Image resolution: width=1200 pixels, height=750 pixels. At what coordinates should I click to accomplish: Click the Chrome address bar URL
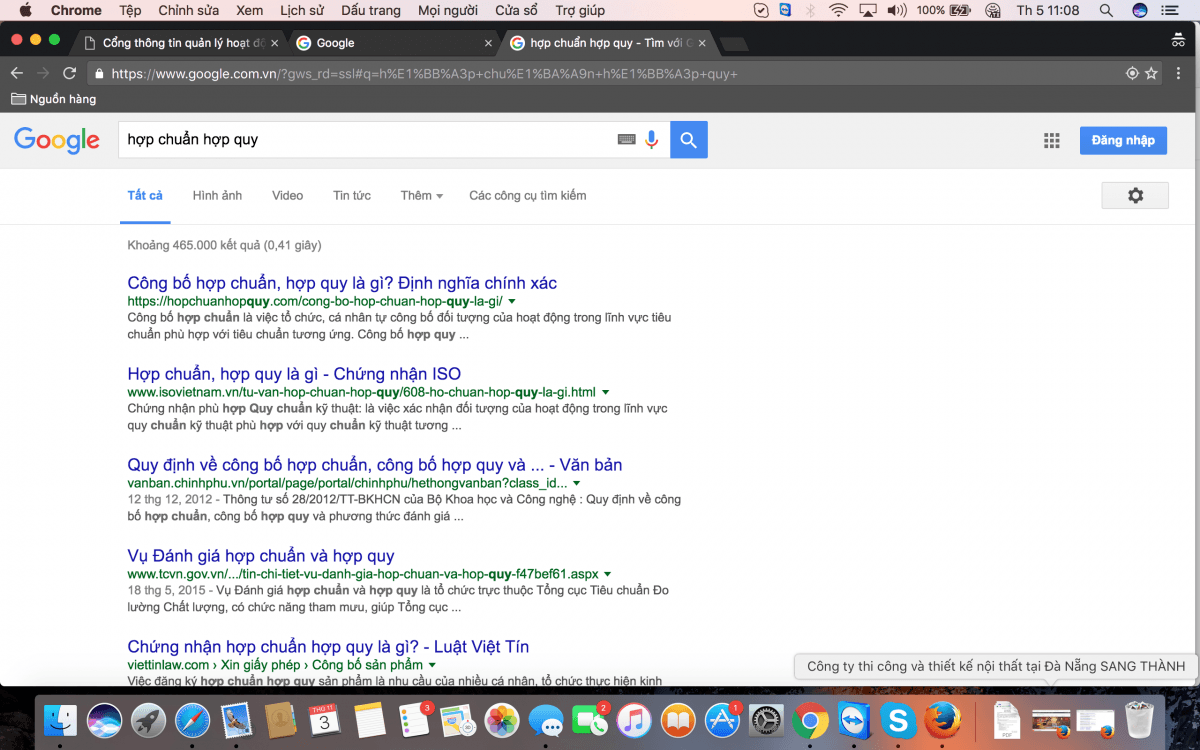click(x=424, y=74)
